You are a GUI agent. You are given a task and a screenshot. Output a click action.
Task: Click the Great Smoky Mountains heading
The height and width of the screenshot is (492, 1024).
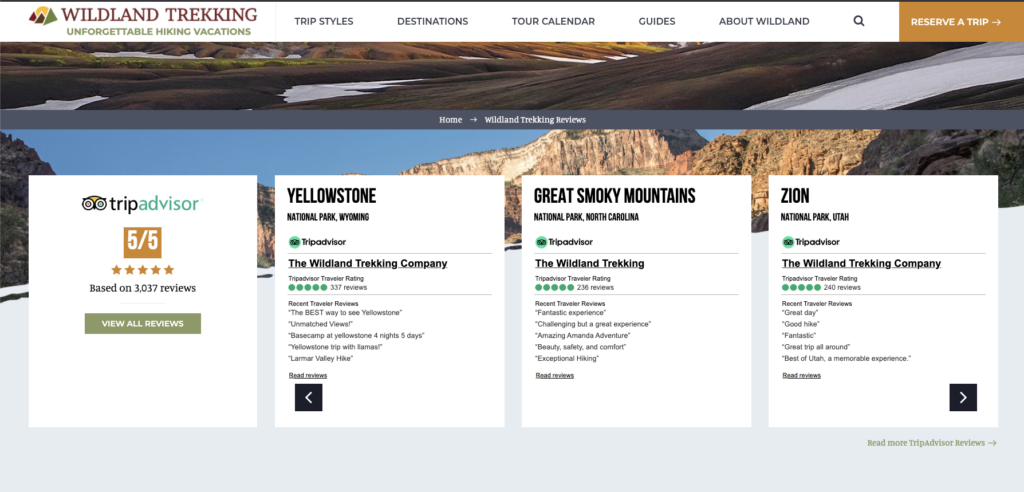[615, 196]
